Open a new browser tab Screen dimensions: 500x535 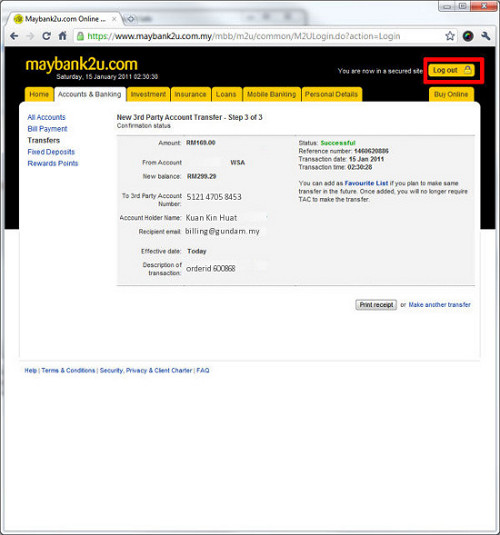point(130,19)
